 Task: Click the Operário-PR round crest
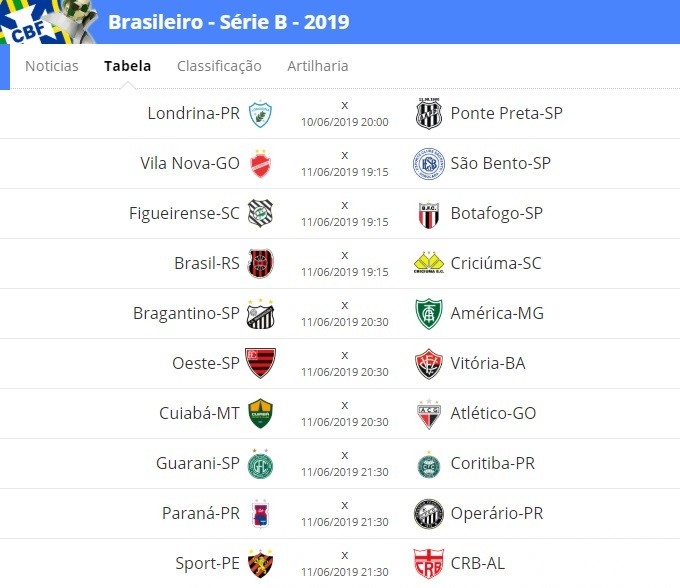[x=428, y=514]
